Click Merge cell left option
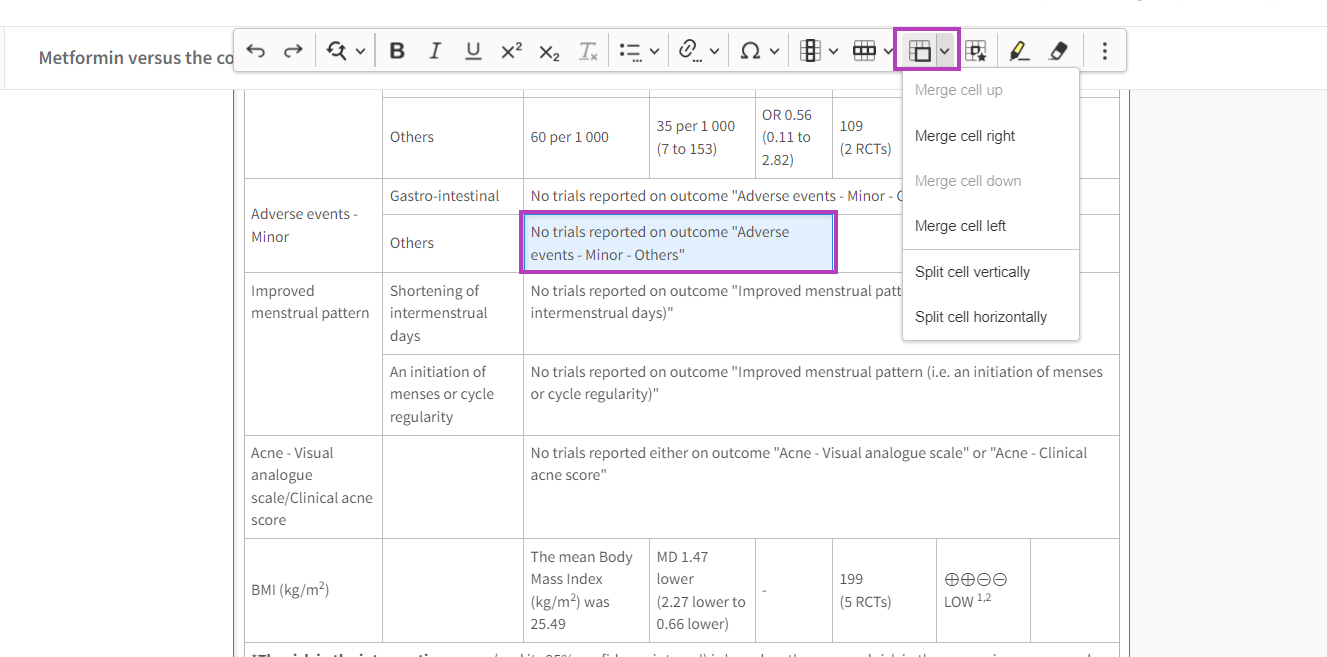The height and width of the screenshot is (657, 1327). (x=960, y=226)
